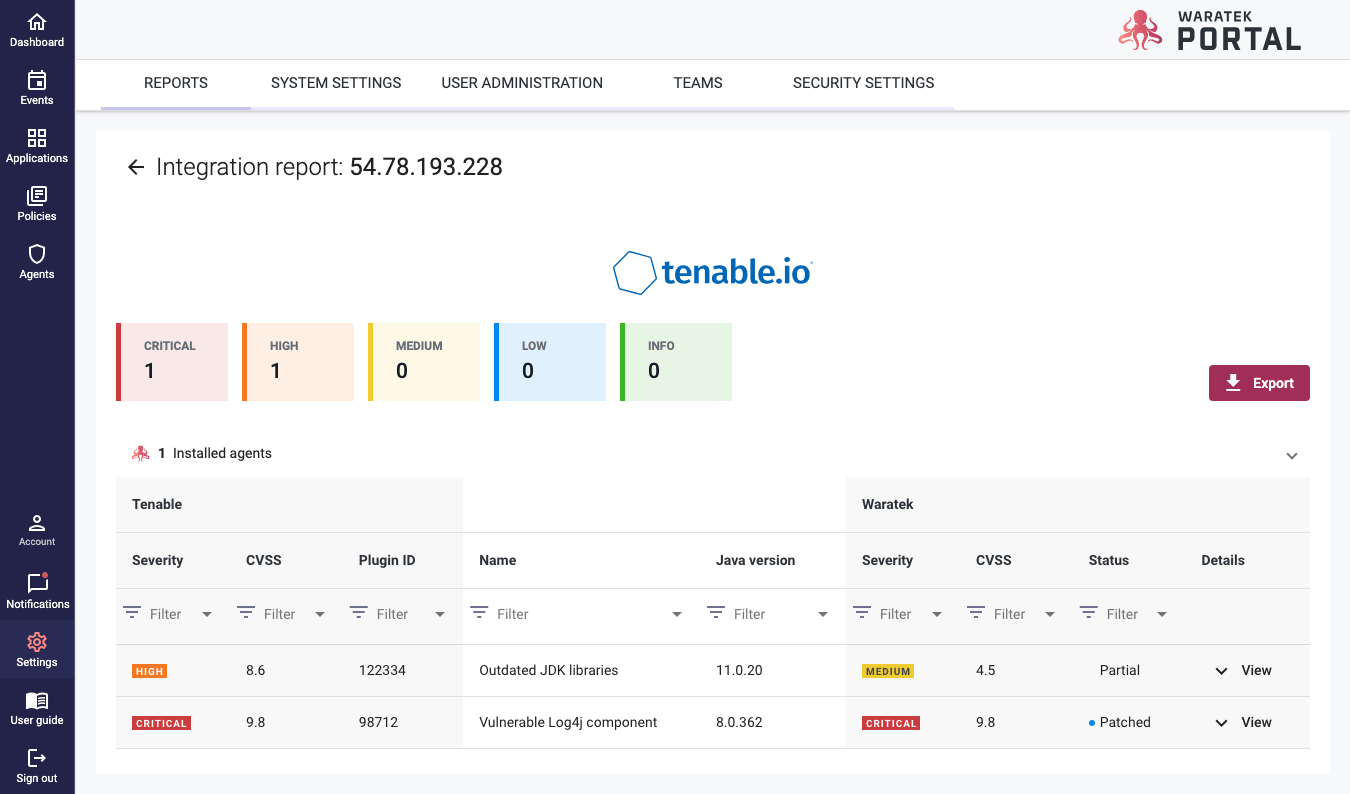Open Policies in sidebar

37,204
